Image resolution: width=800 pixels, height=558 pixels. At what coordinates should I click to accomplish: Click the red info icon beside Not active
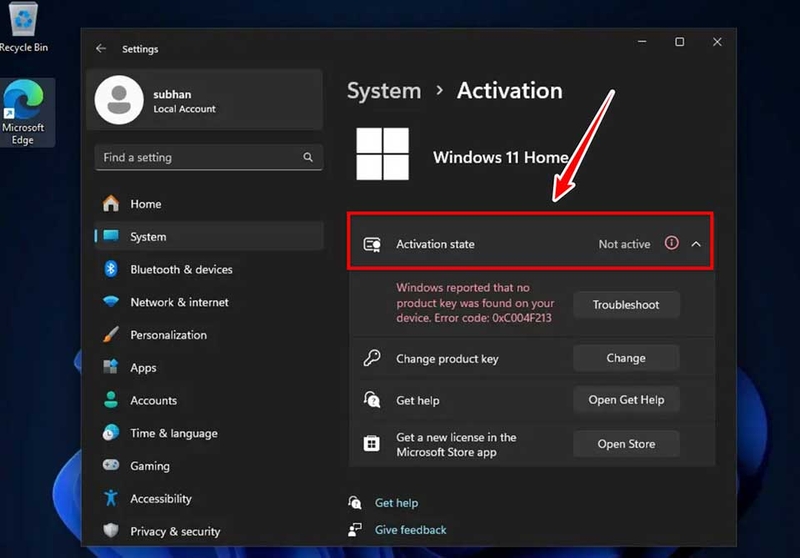(671, 243)
